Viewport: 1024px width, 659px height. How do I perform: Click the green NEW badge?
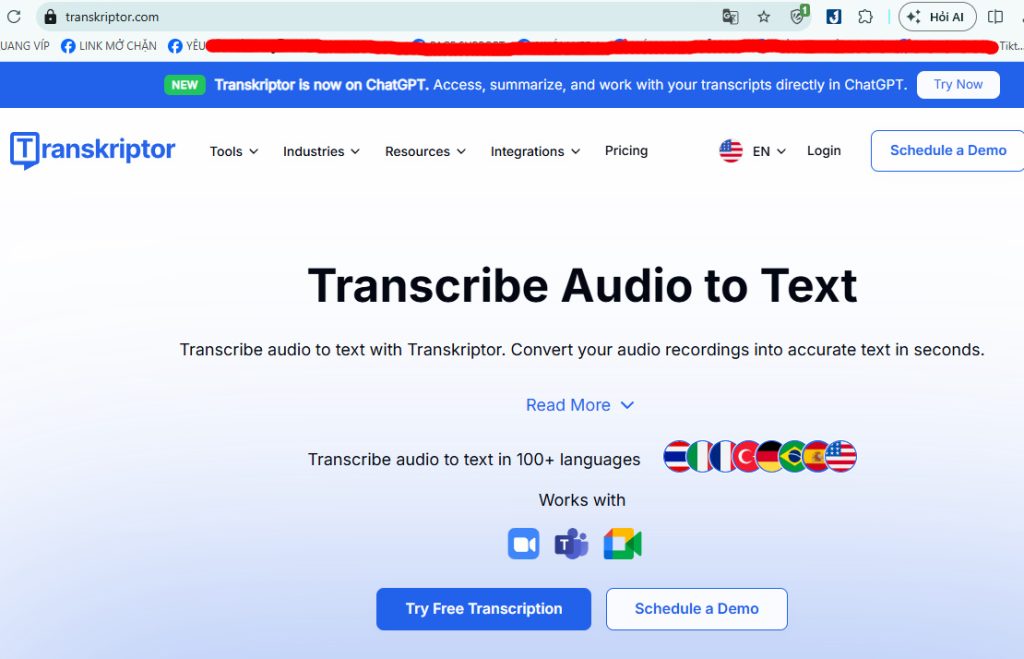pos(185,85)
